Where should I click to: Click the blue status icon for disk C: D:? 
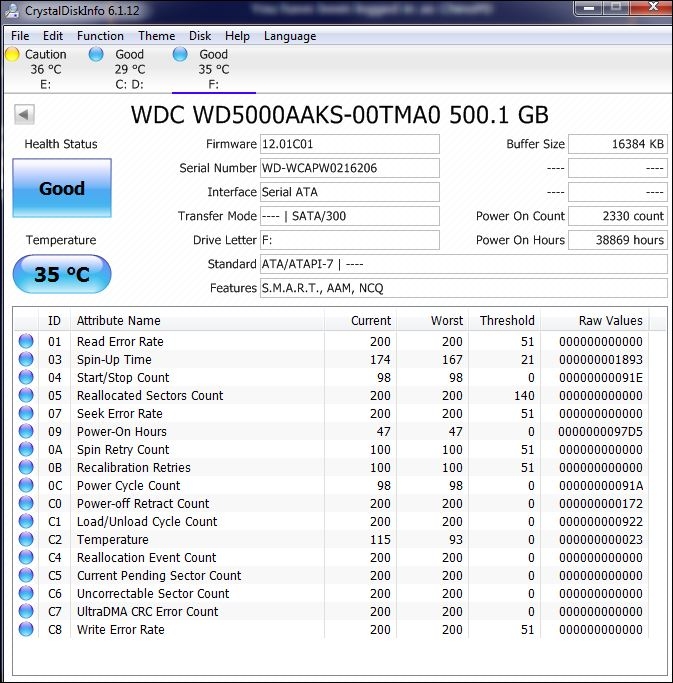tap(96, 54)
